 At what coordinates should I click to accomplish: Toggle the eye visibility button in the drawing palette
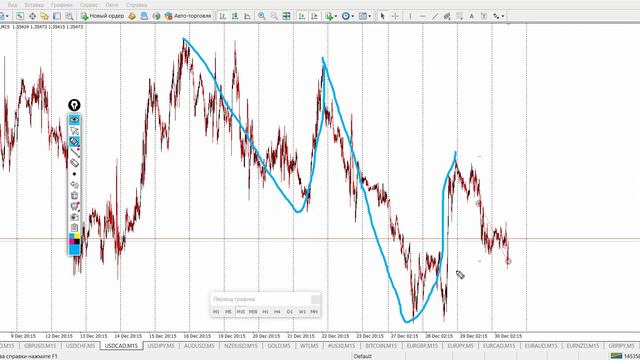74,120
